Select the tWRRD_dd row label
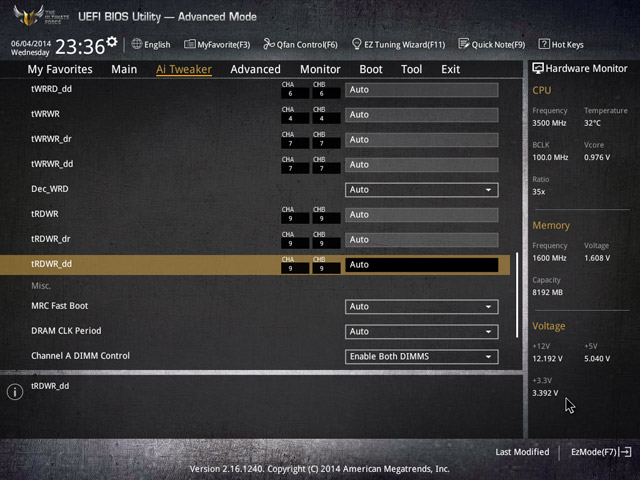Screen dimensions: 640x480 pyautogui.click(x=51, y=89)
